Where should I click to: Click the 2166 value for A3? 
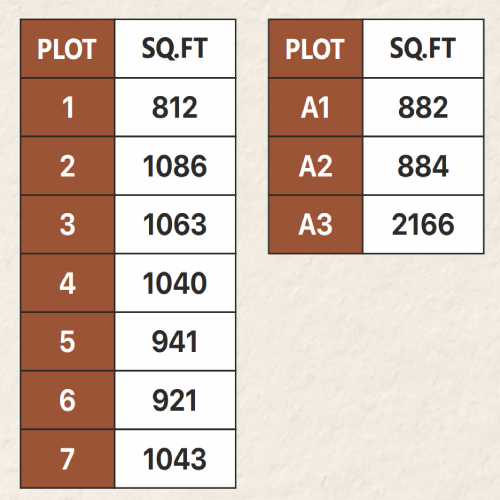click(x=423, y=225)
